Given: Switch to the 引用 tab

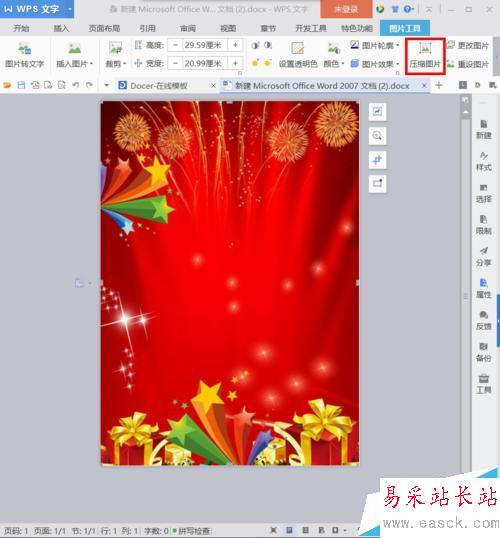Looking at the screenshot, I should [x=148, y=28].
